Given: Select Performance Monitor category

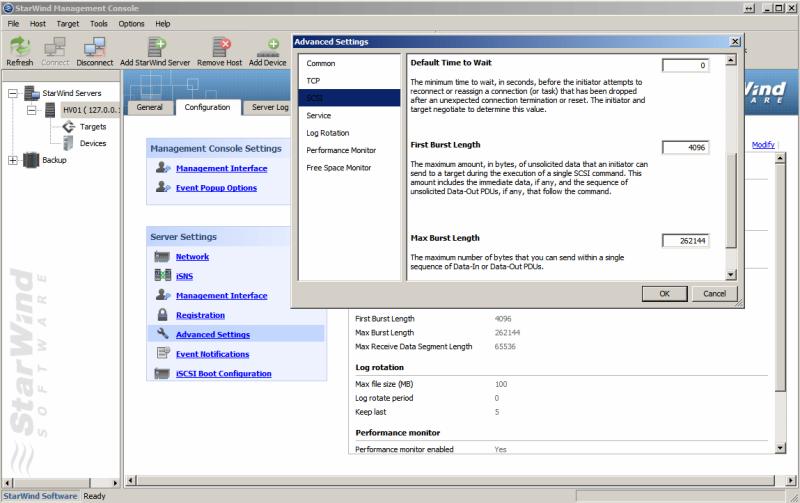Looking at the screenshot, I should 349,150.
